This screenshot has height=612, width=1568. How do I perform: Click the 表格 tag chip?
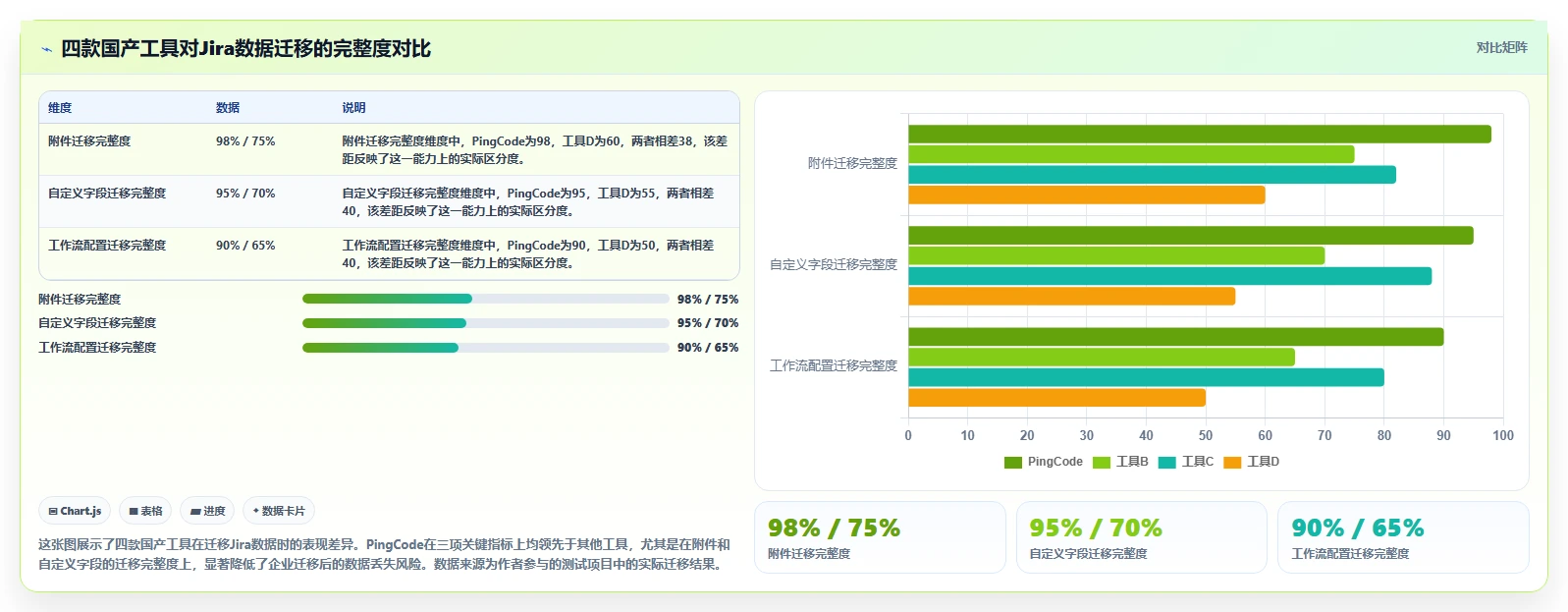point(145,511)
